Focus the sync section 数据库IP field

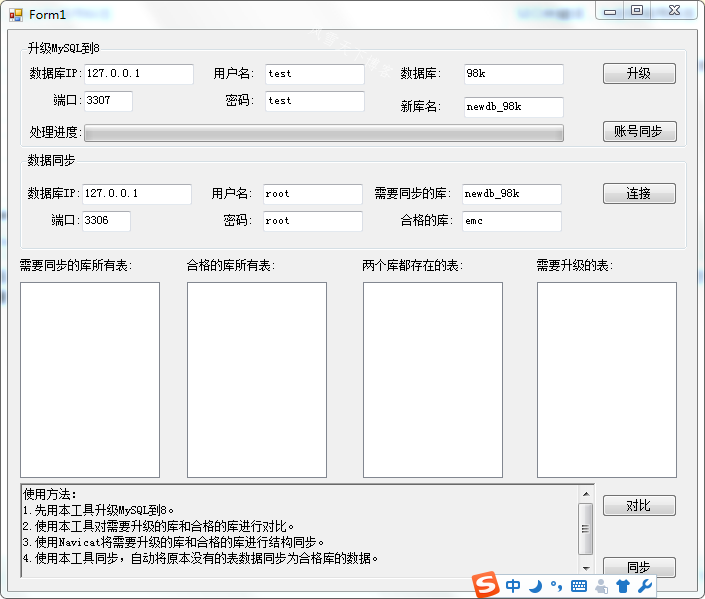click(137, 194)
